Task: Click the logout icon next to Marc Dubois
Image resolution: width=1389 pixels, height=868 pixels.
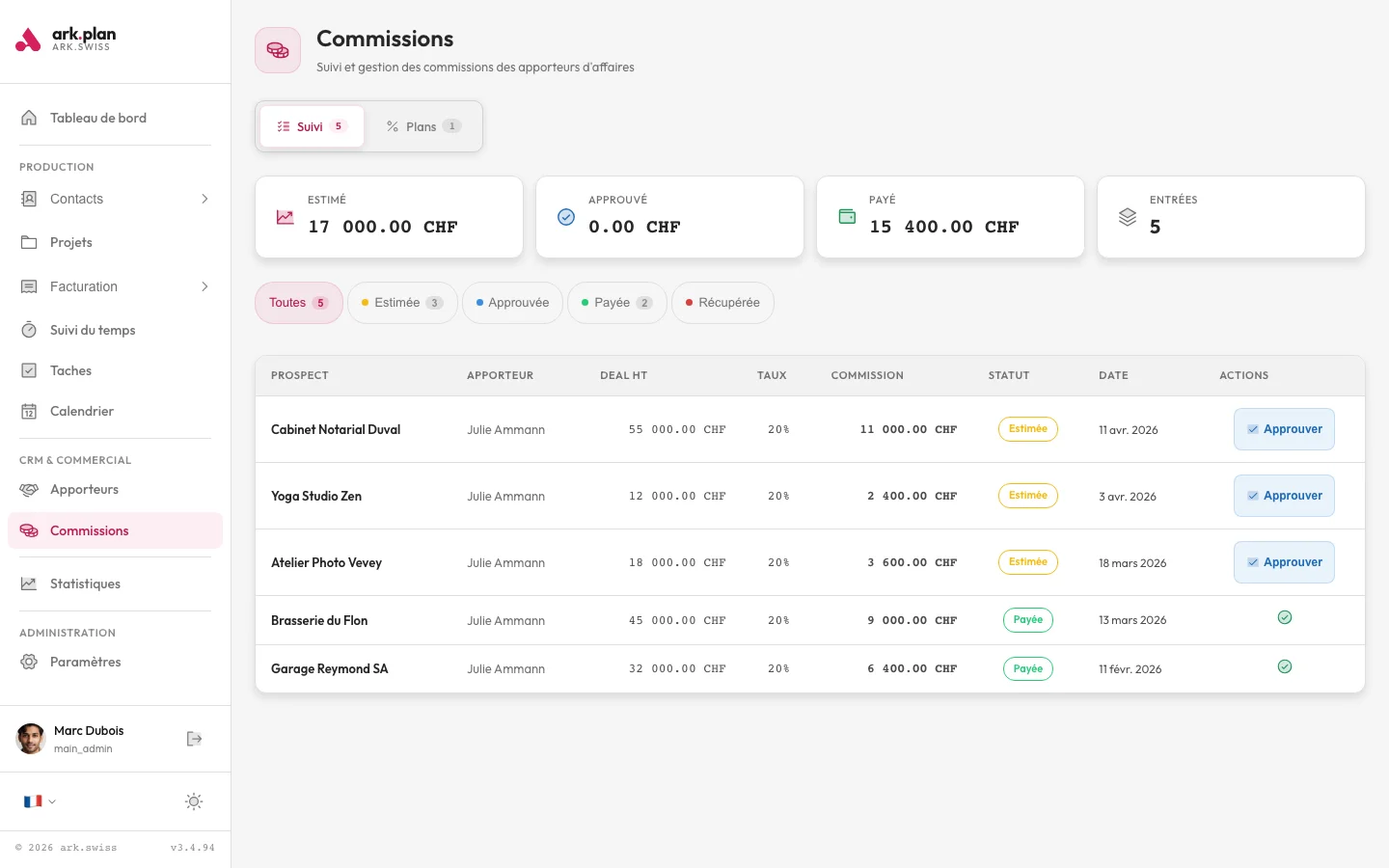Action: [x=194, y=739]
